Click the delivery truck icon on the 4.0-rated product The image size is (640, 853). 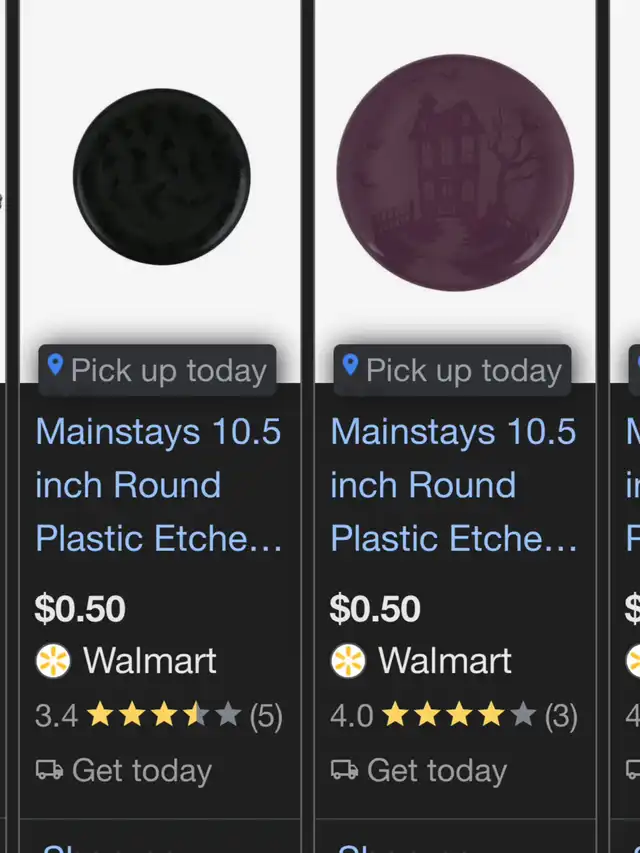coord(344,770)
